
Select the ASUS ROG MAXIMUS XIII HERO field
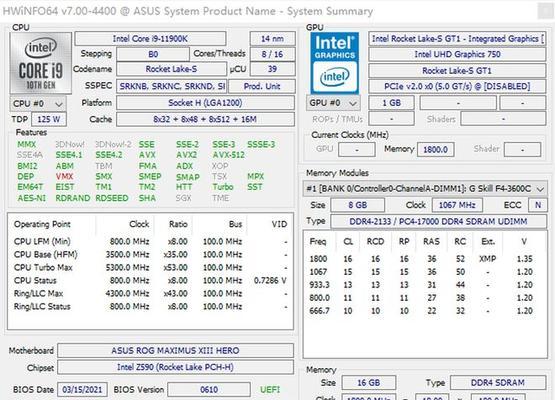tap(175, 350)
